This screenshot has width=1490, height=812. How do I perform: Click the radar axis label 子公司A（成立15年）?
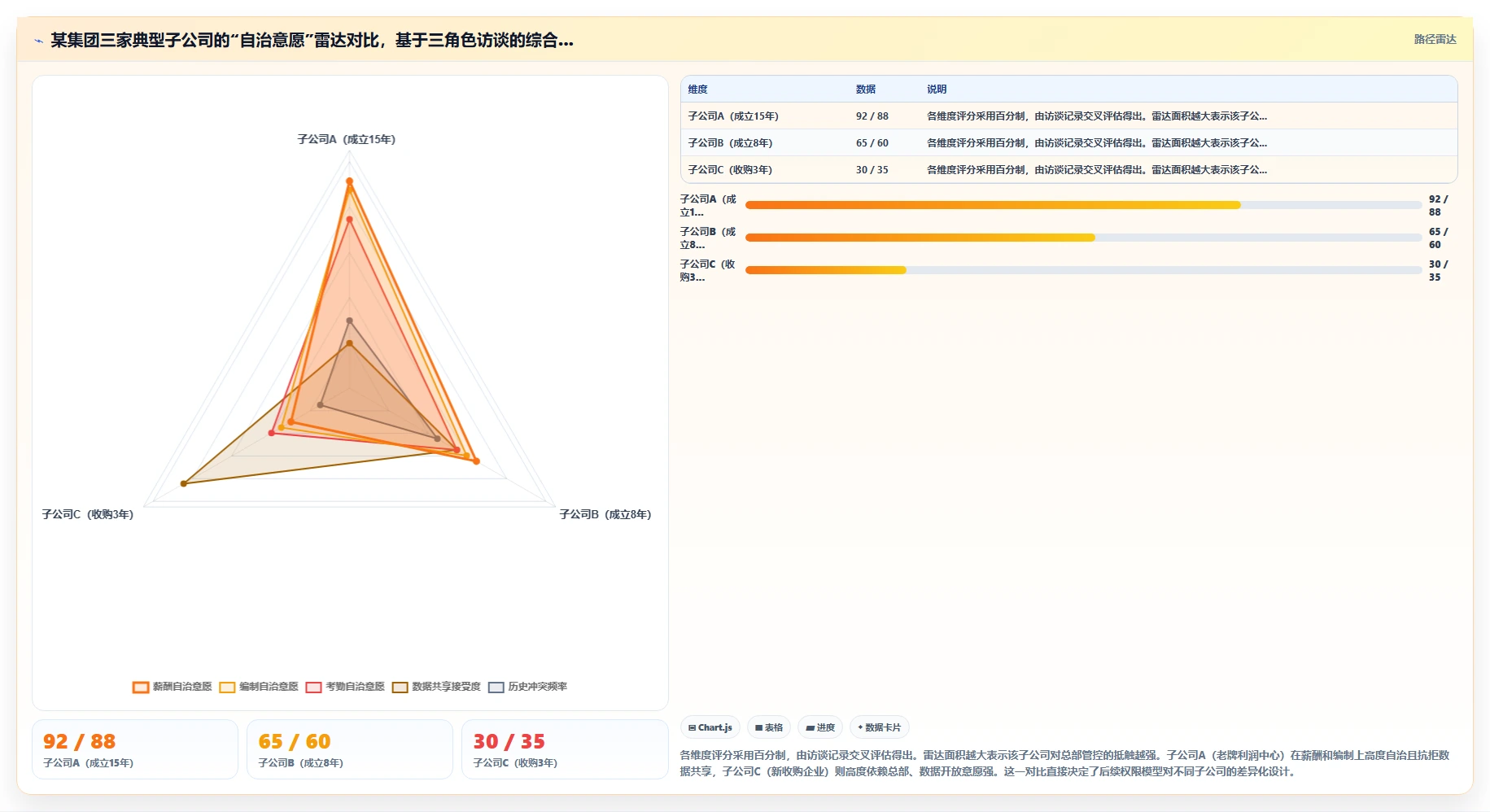point(347,139)
